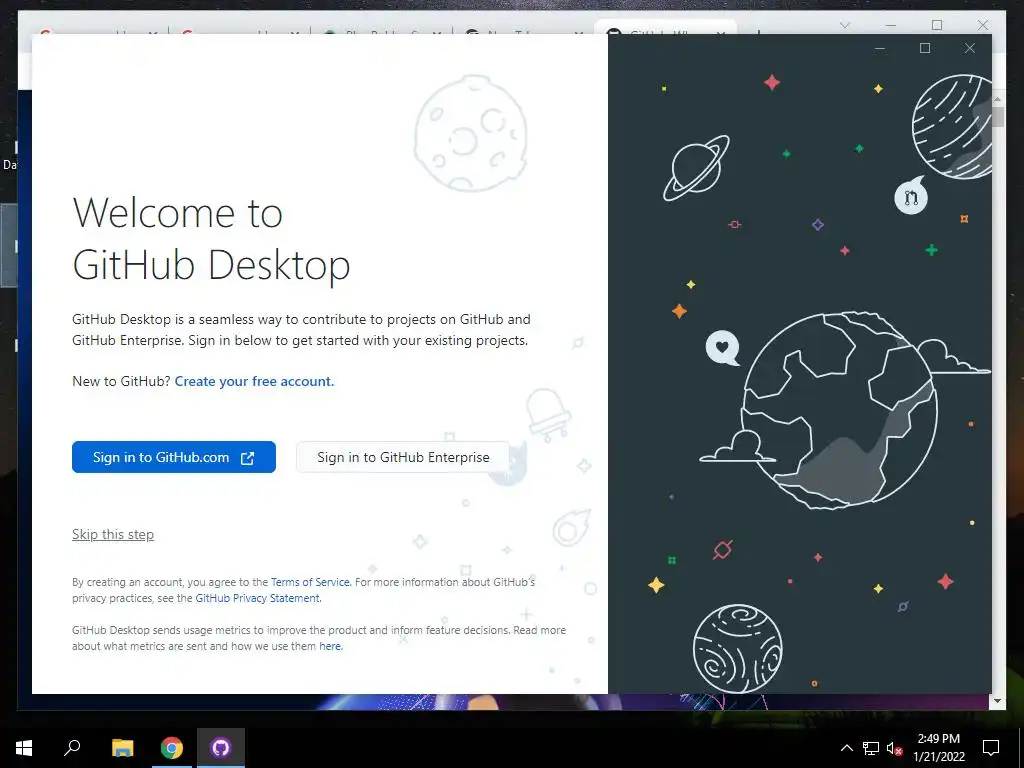
Task: Click the Skip this step link
Action: (x=113, y=534)
